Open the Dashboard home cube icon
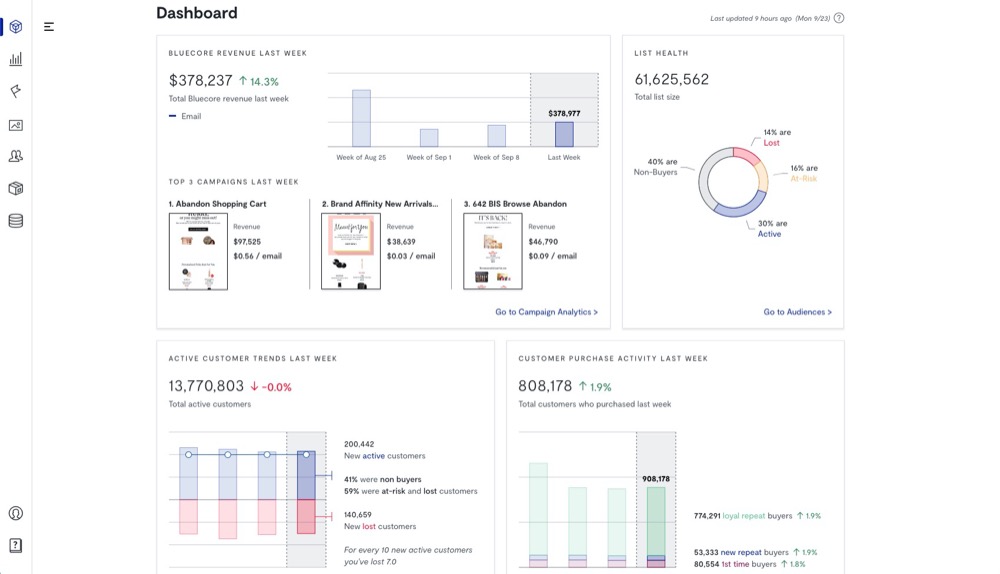 [15, 27]
